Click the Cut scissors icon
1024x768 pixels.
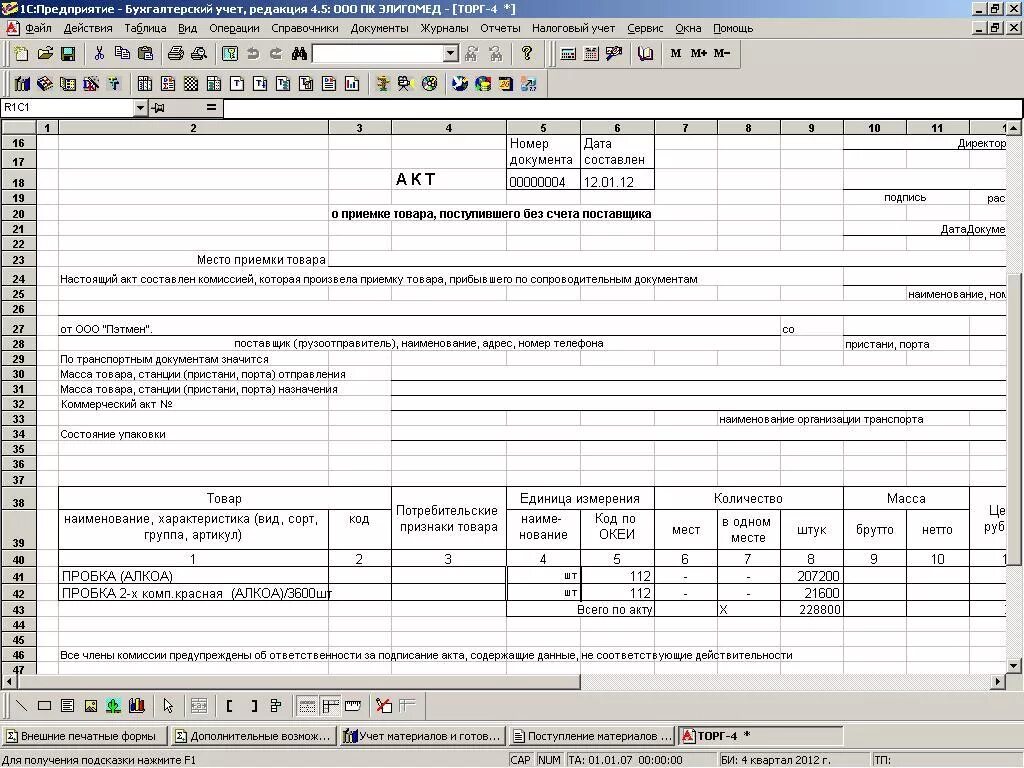99,54
